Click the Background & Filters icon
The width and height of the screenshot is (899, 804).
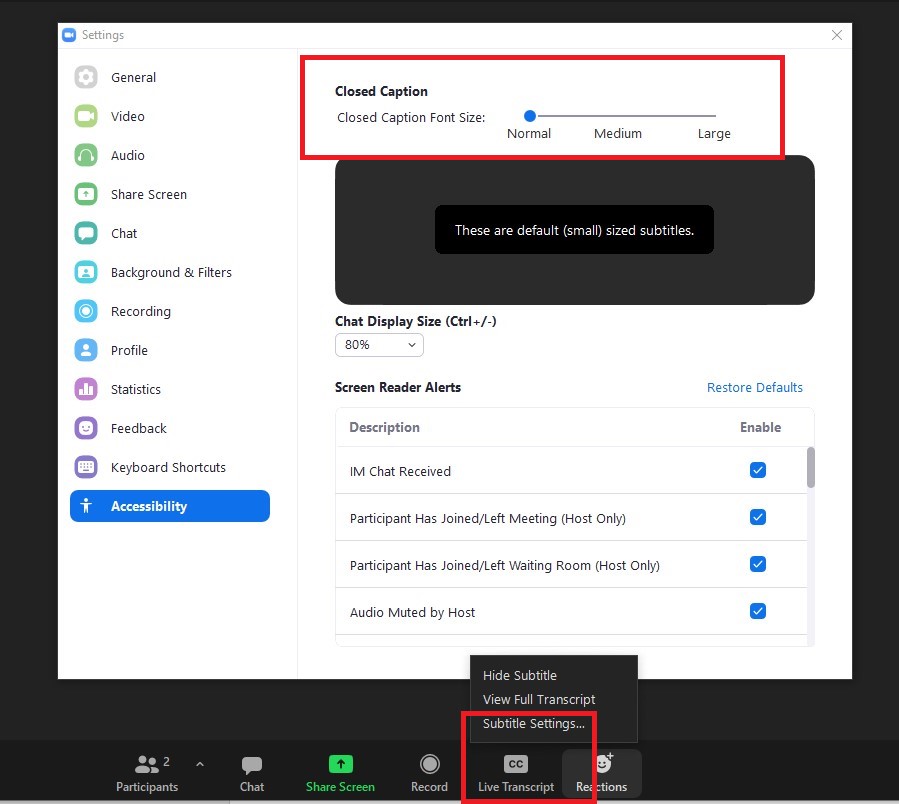[86, 272]
